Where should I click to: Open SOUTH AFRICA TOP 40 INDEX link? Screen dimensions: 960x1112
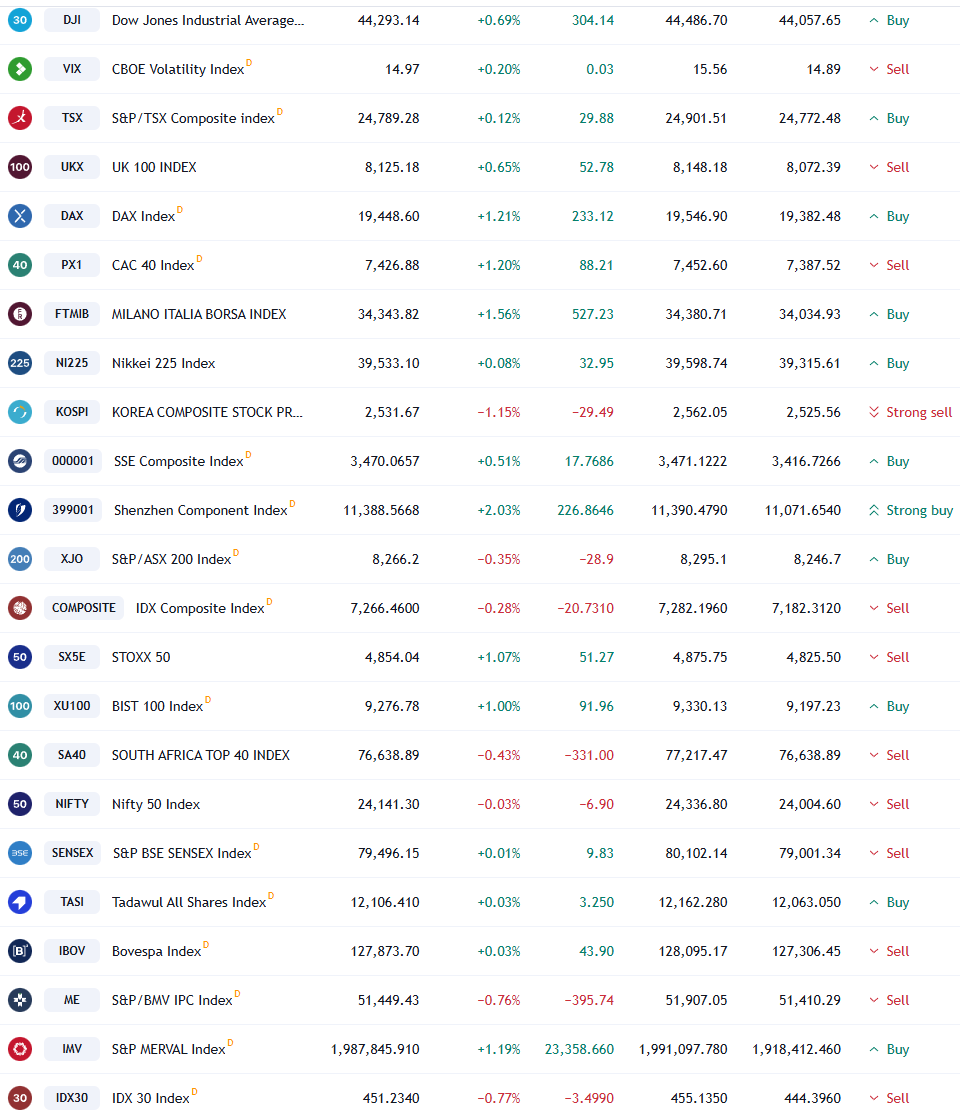click(x=201, y=755)
